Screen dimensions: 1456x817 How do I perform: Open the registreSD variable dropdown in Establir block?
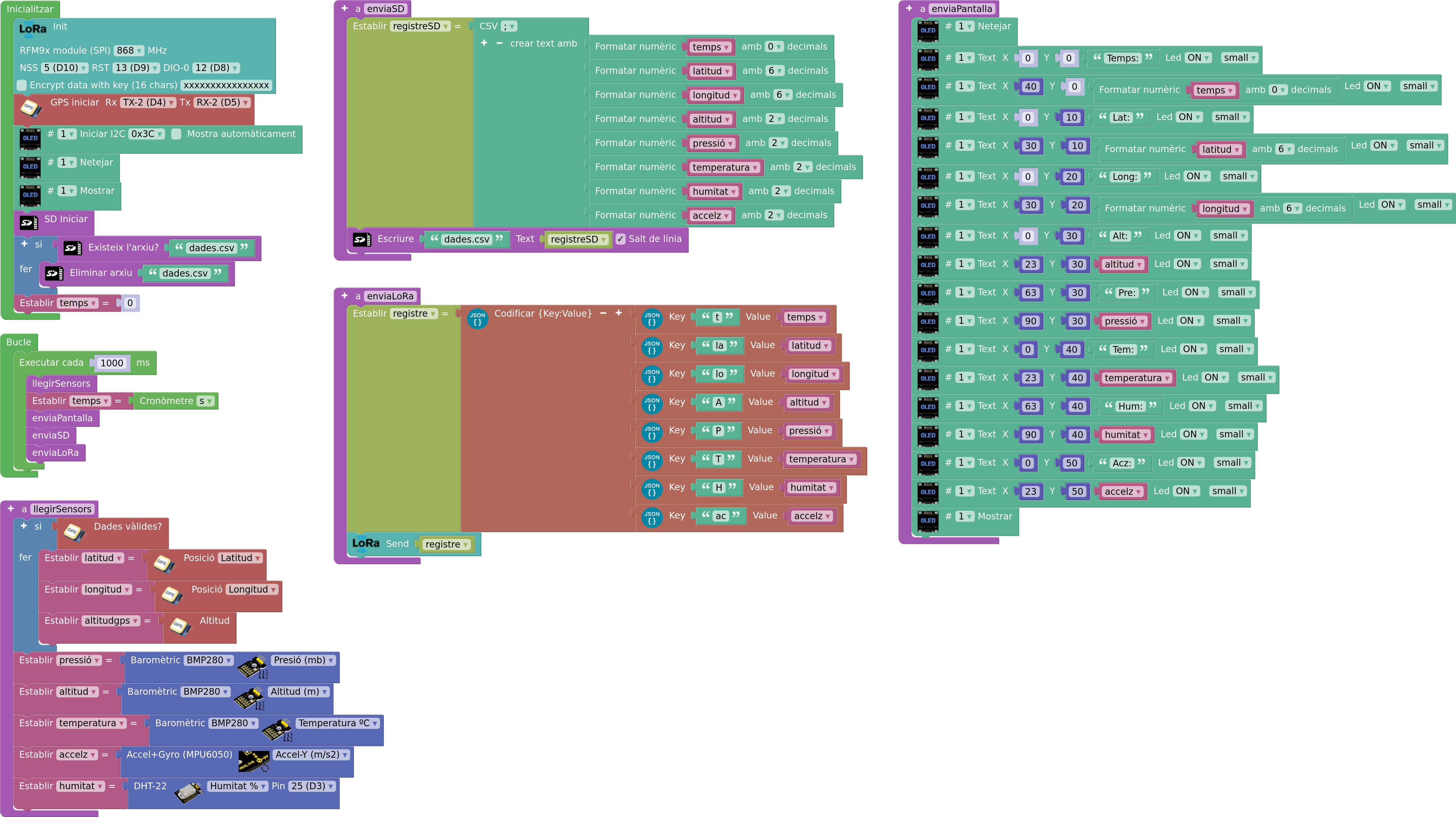(x=420, y=27)
